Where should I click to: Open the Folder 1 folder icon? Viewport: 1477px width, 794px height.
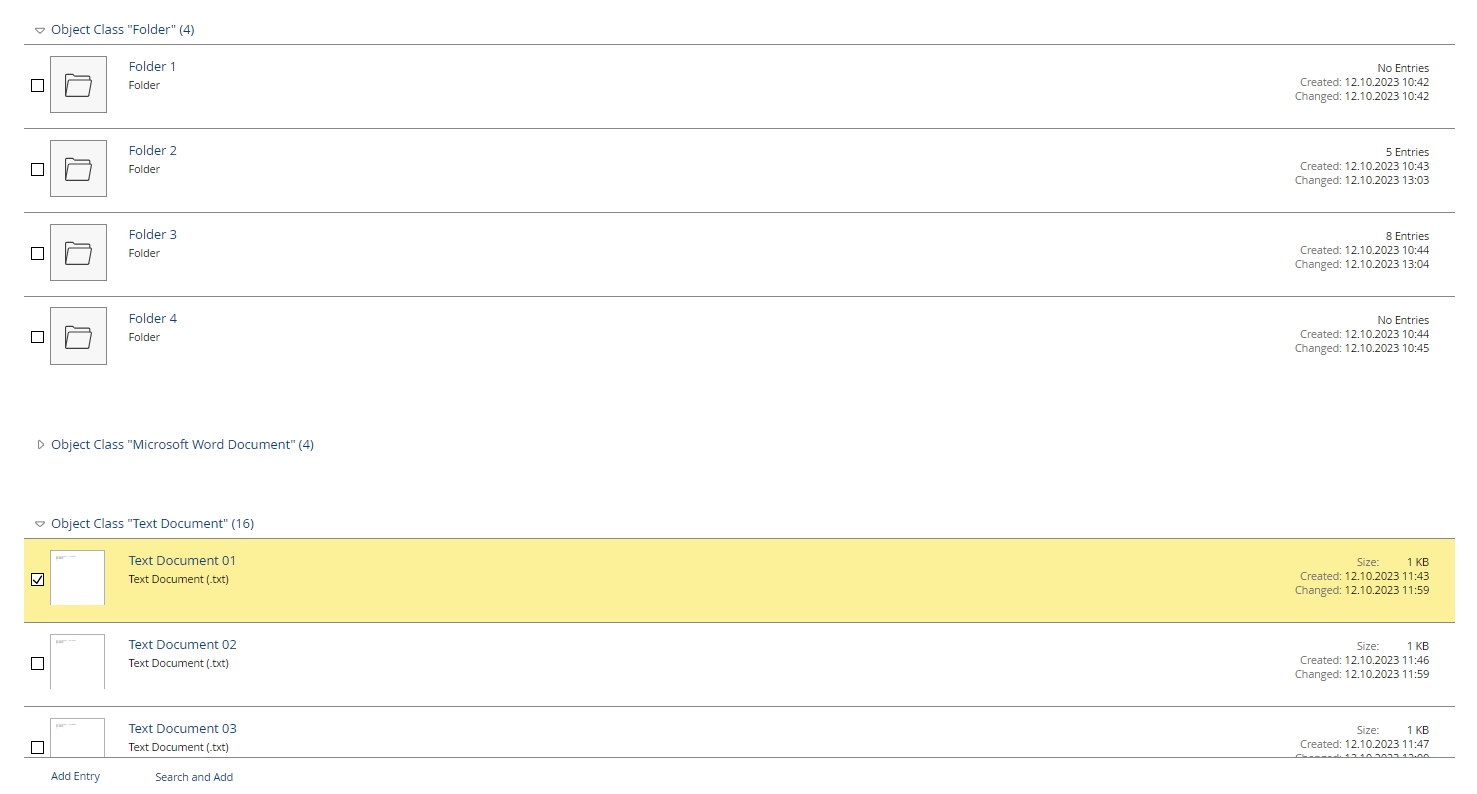(x=78, y=84)
